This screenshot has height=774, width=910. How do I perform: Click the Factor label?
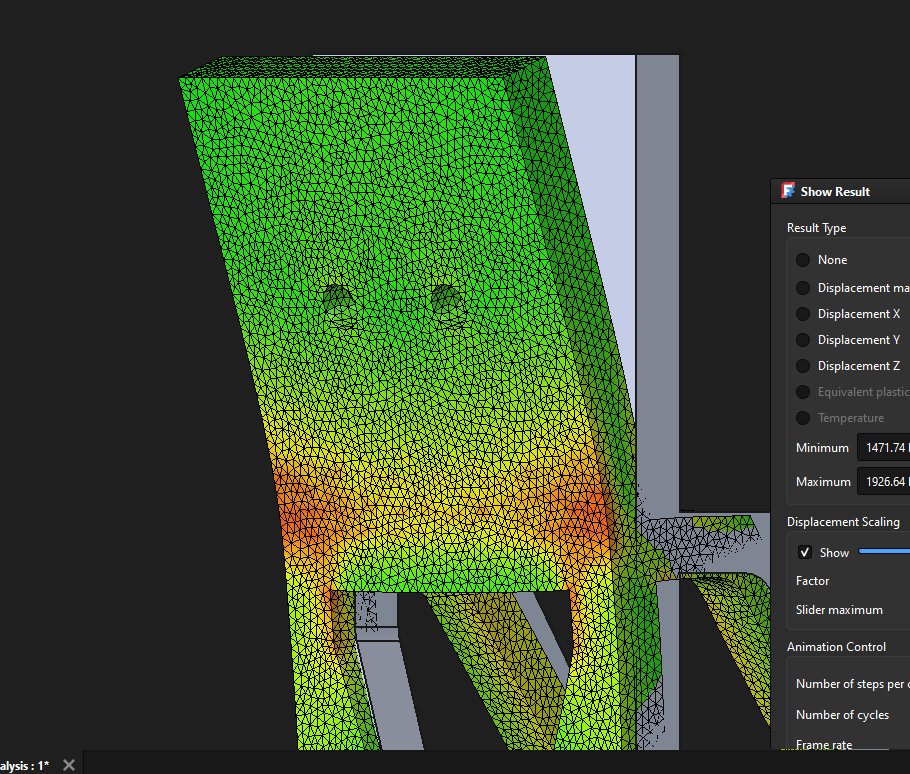pos(812,581)
